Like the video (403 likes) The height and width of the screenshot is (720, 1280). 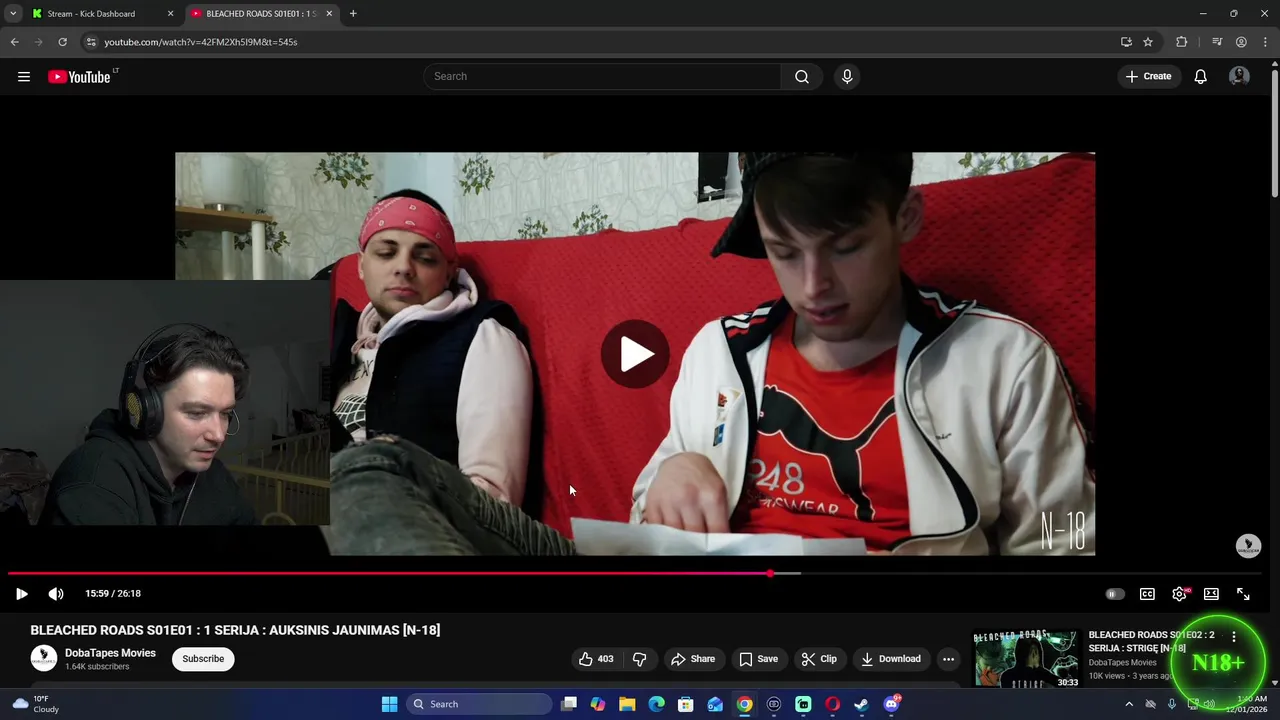pos(596,659)
